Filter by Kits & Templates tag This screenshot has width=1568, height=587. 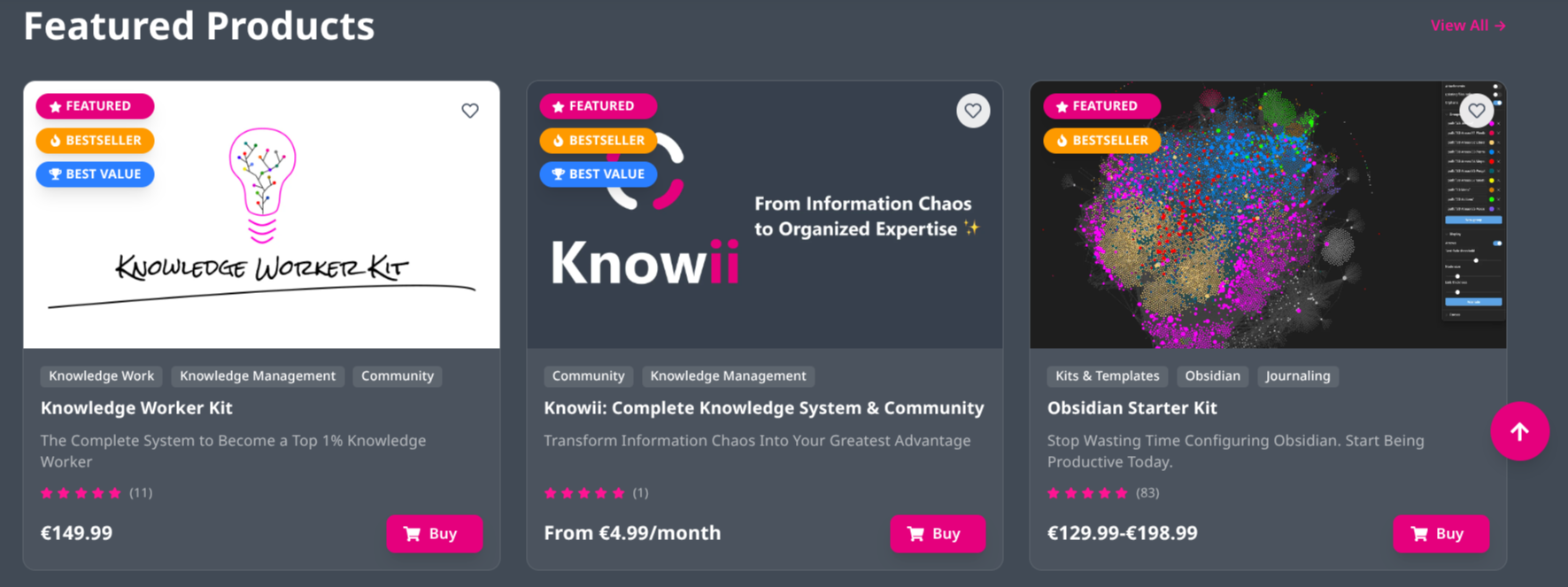(1107, 376)
